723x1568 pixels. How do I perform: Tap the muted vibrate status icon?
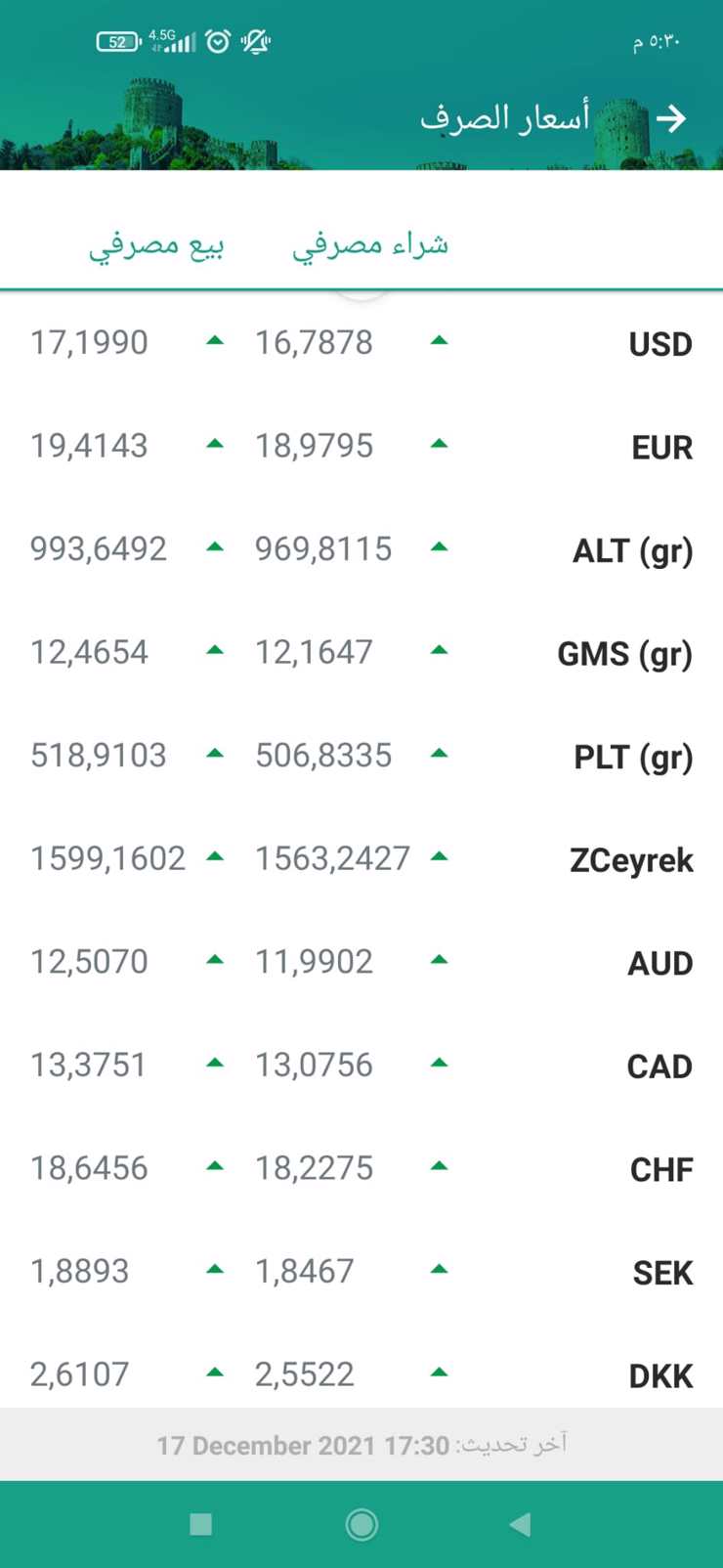(x=255, y=41)
